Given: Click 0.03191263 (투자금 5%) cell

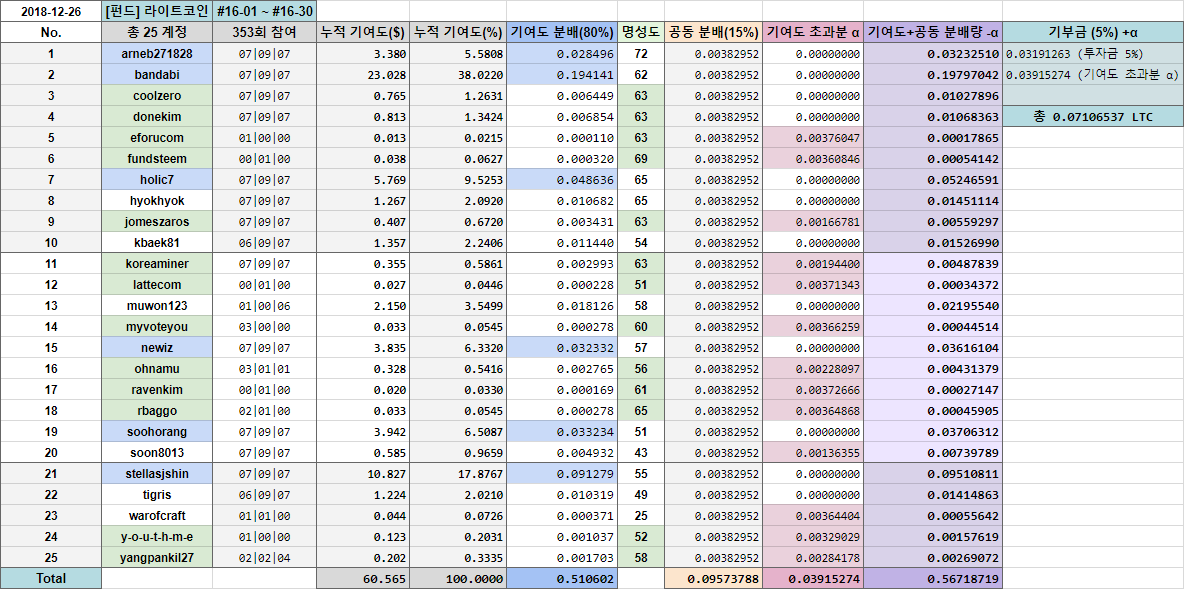Looking at the screenshot, I should pyautogui.click(x=1093, y=54).
